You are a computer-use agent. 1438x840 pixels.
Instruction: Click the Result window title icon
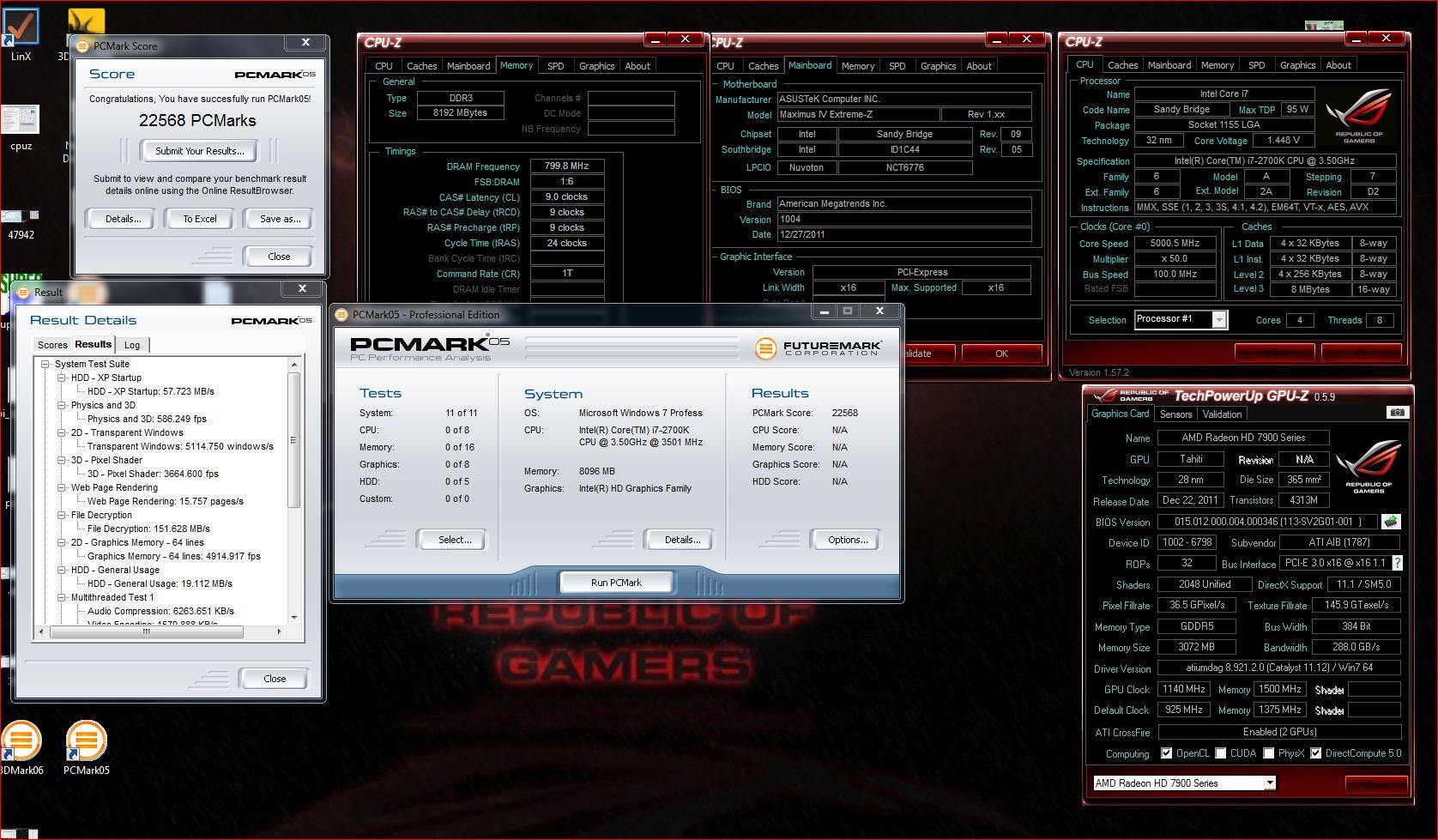pyautogui.click(x=23, y=292)
